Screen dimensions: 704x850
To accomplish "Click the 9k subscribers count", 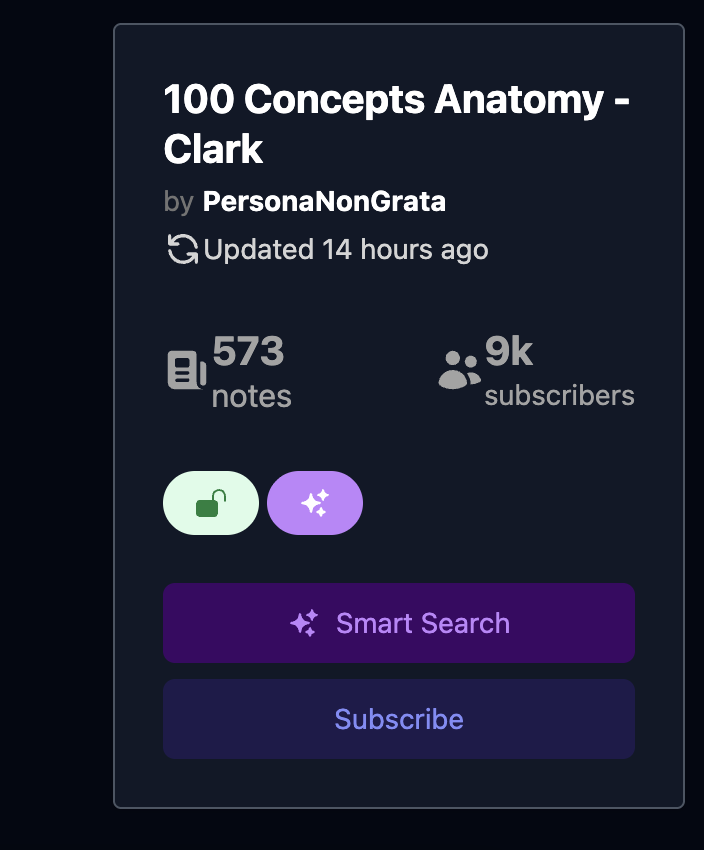I will click(509, 352).
